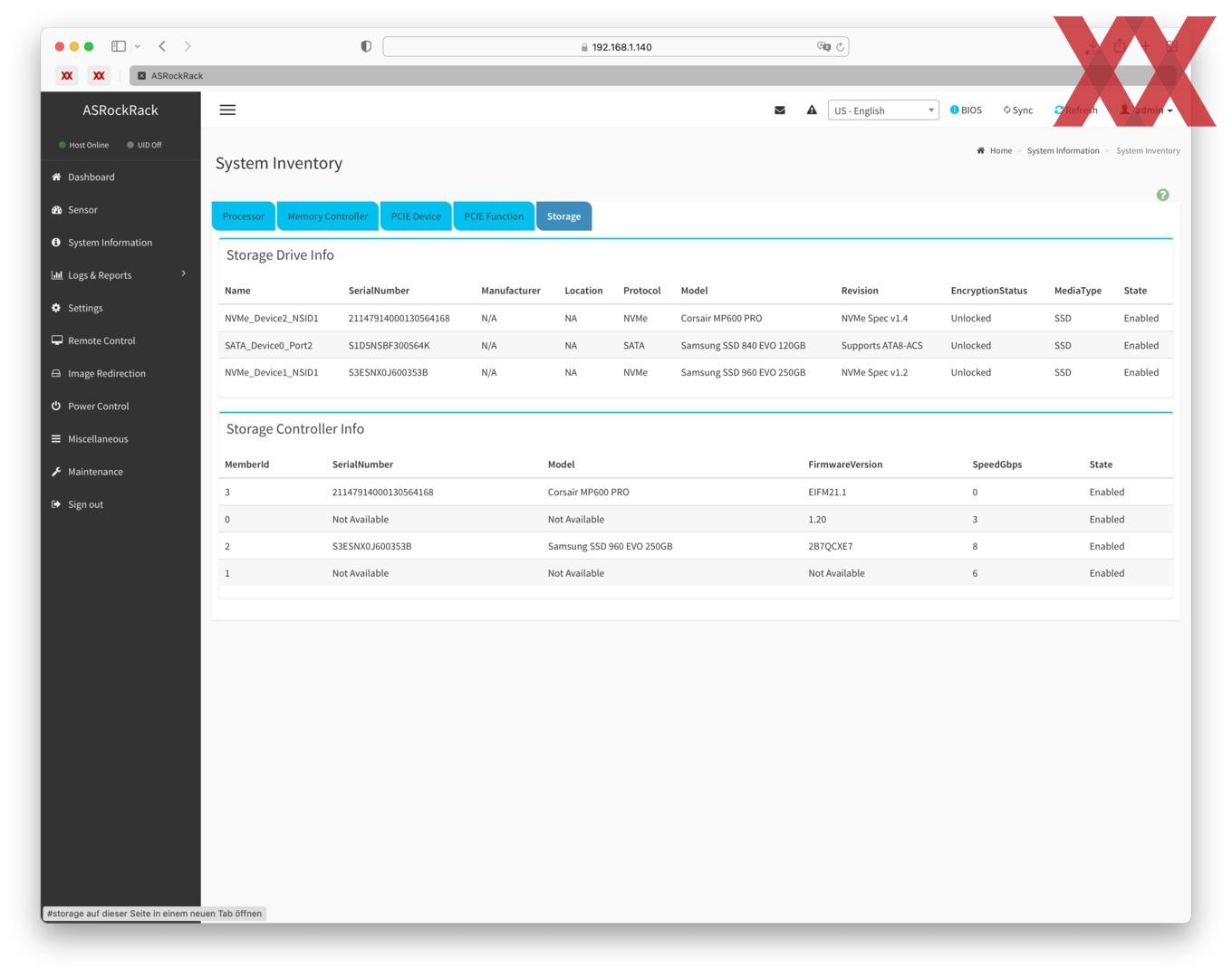Image resolution: width=1232 pixels, height=977 pixels.
Task: Click the System Information breadcrumb link
Action: [1063, 151]
